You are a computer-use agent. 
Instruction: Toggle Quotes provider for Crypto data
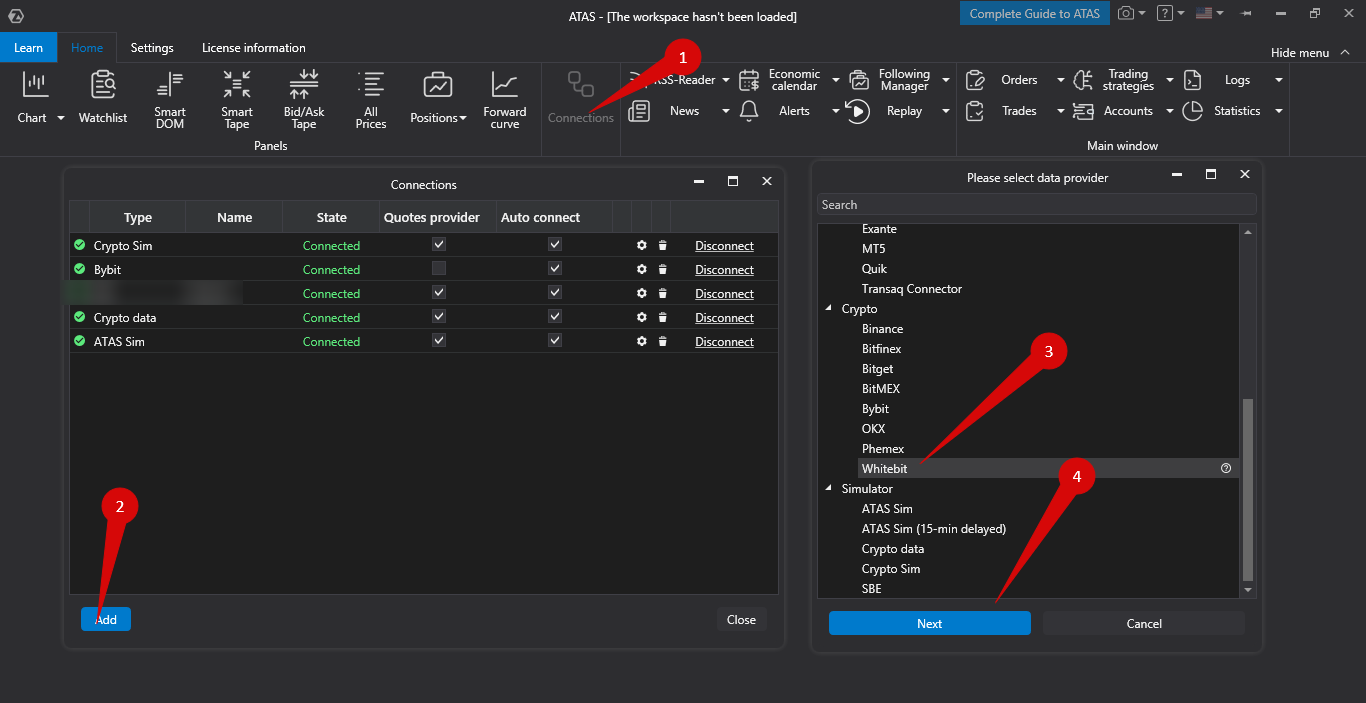(x=439, y=316)
